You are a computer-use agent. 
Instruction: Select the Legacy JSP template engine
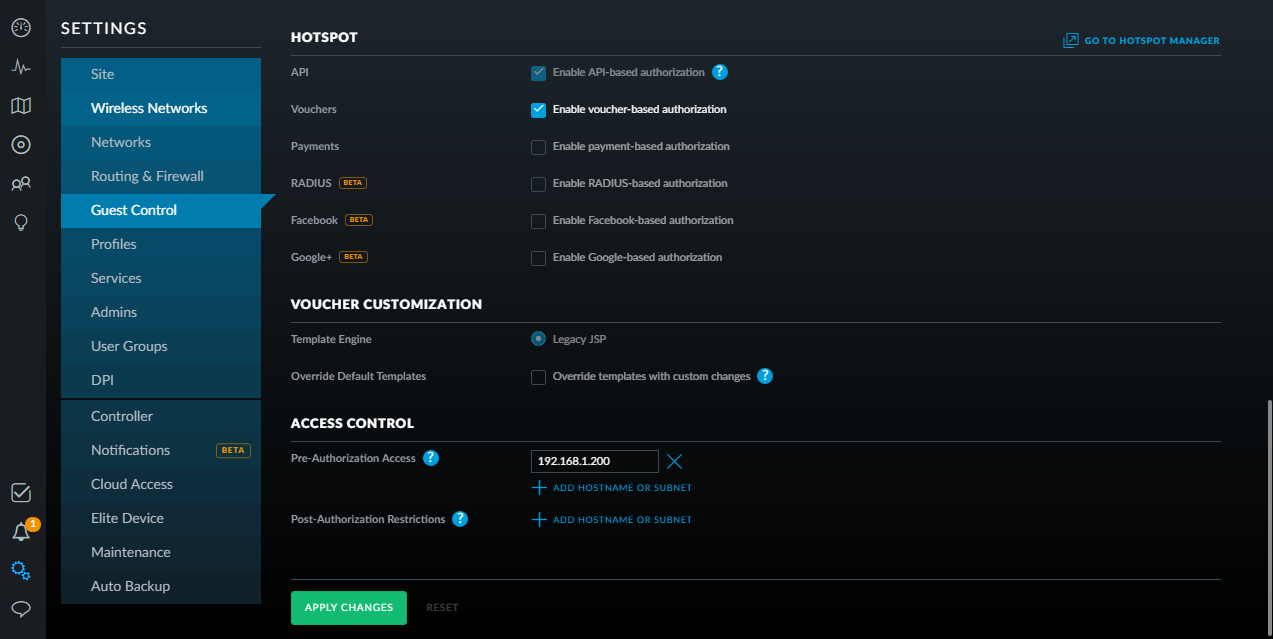coord(538,339)
